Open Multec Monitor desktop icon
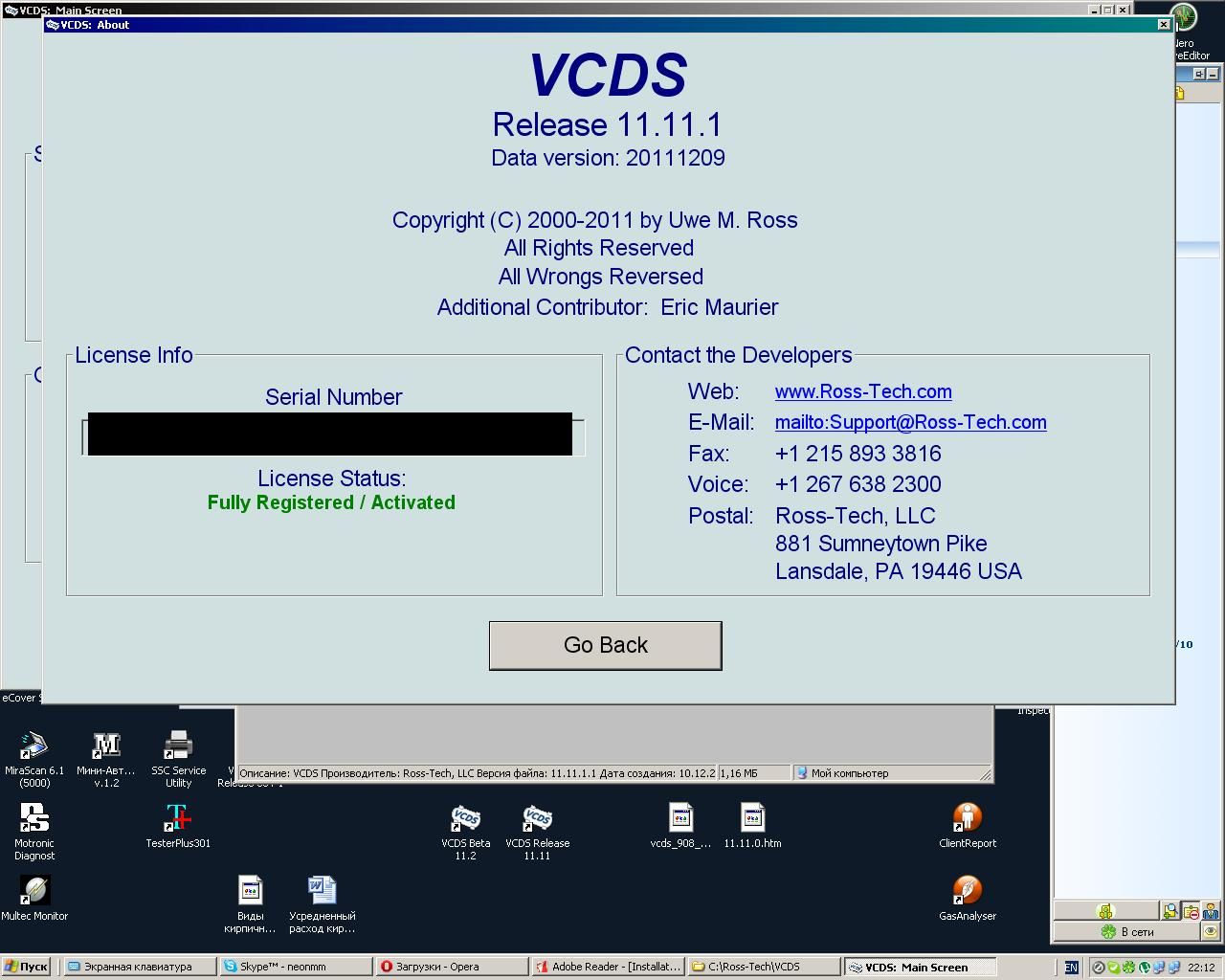 tap(34, 899)
